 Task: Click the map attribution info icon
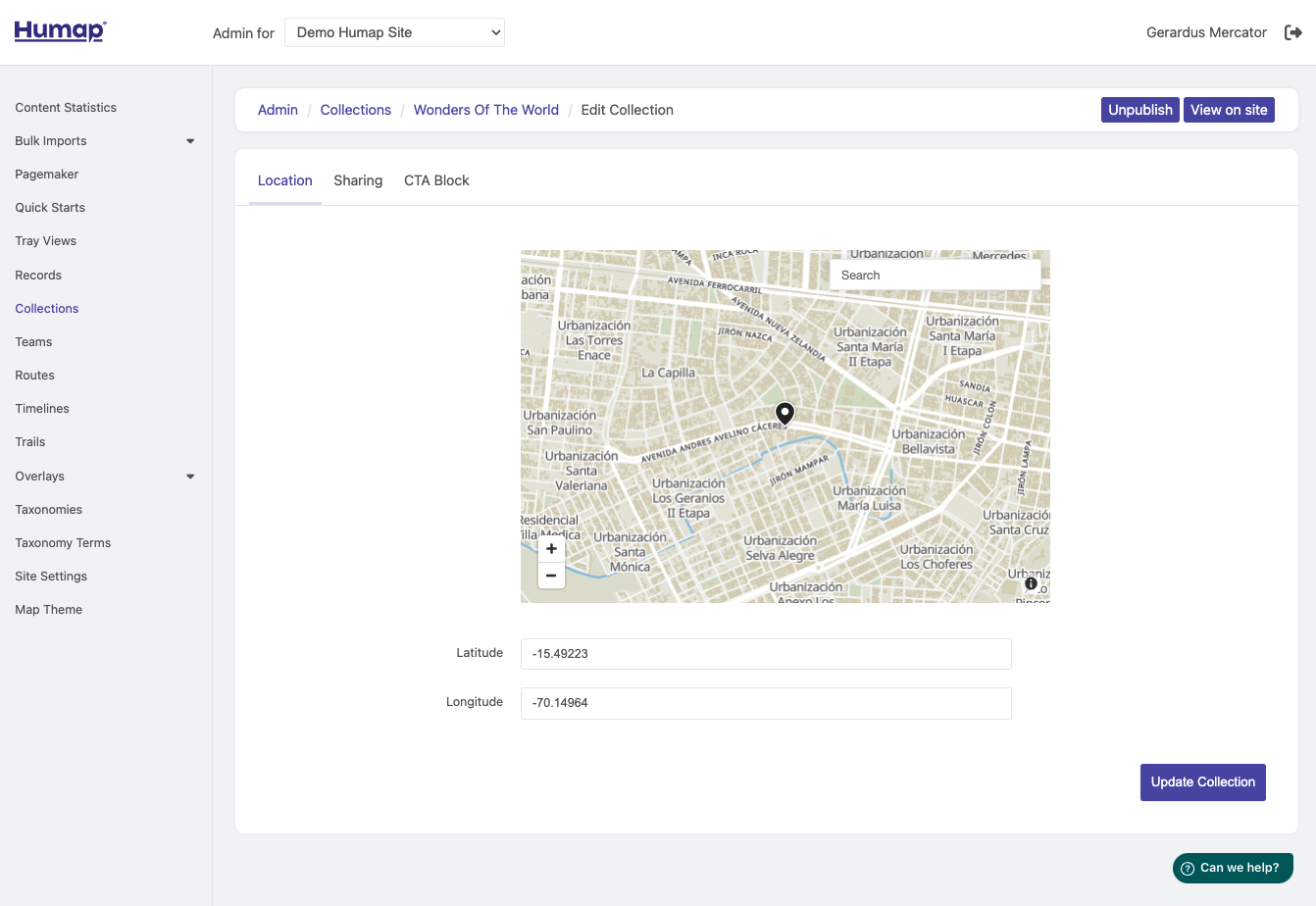1031,582
